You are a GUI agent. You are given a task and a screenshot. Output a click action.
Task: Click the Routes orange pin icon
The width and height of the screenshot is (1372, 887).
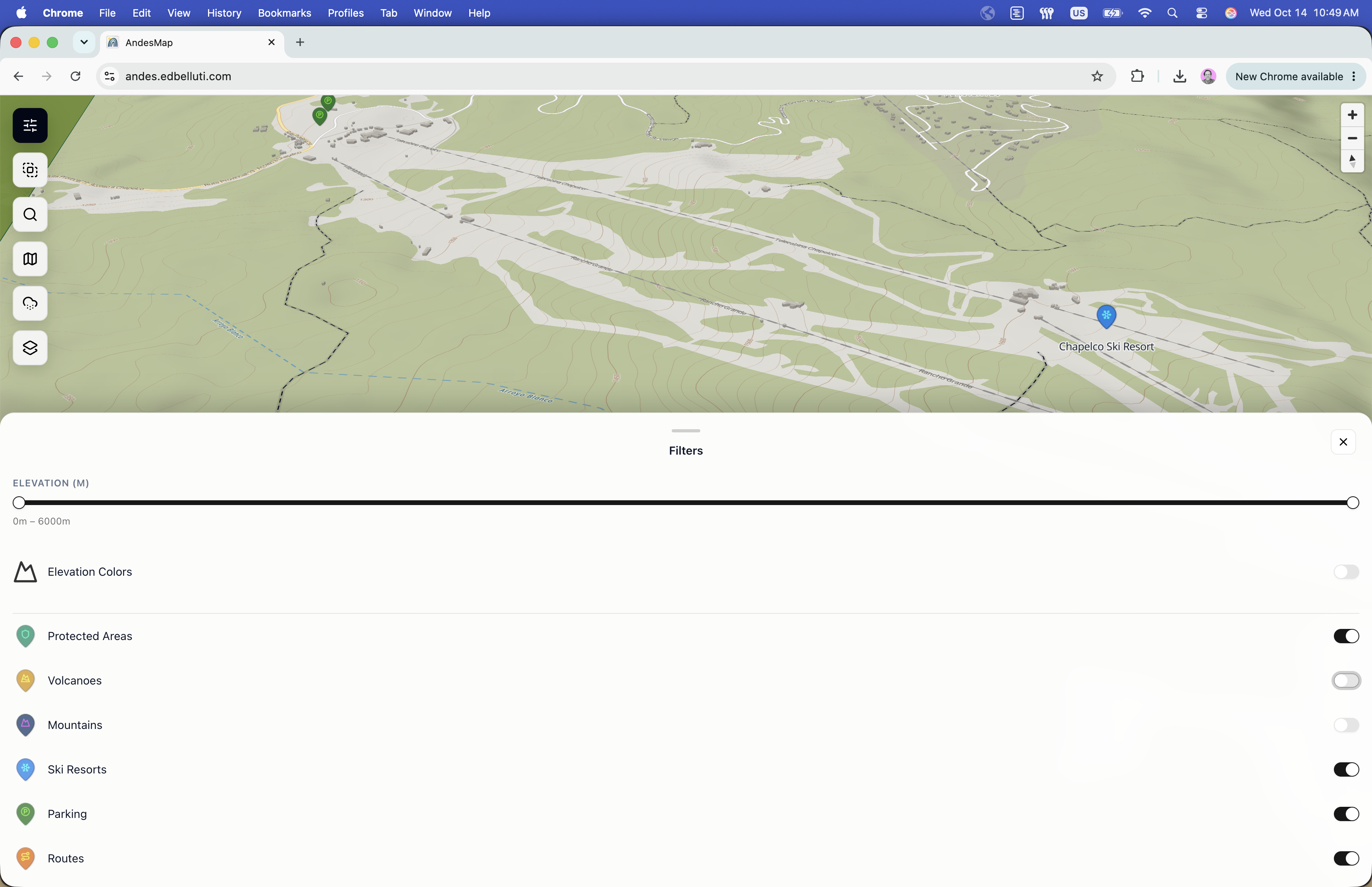tap(25, 858)
